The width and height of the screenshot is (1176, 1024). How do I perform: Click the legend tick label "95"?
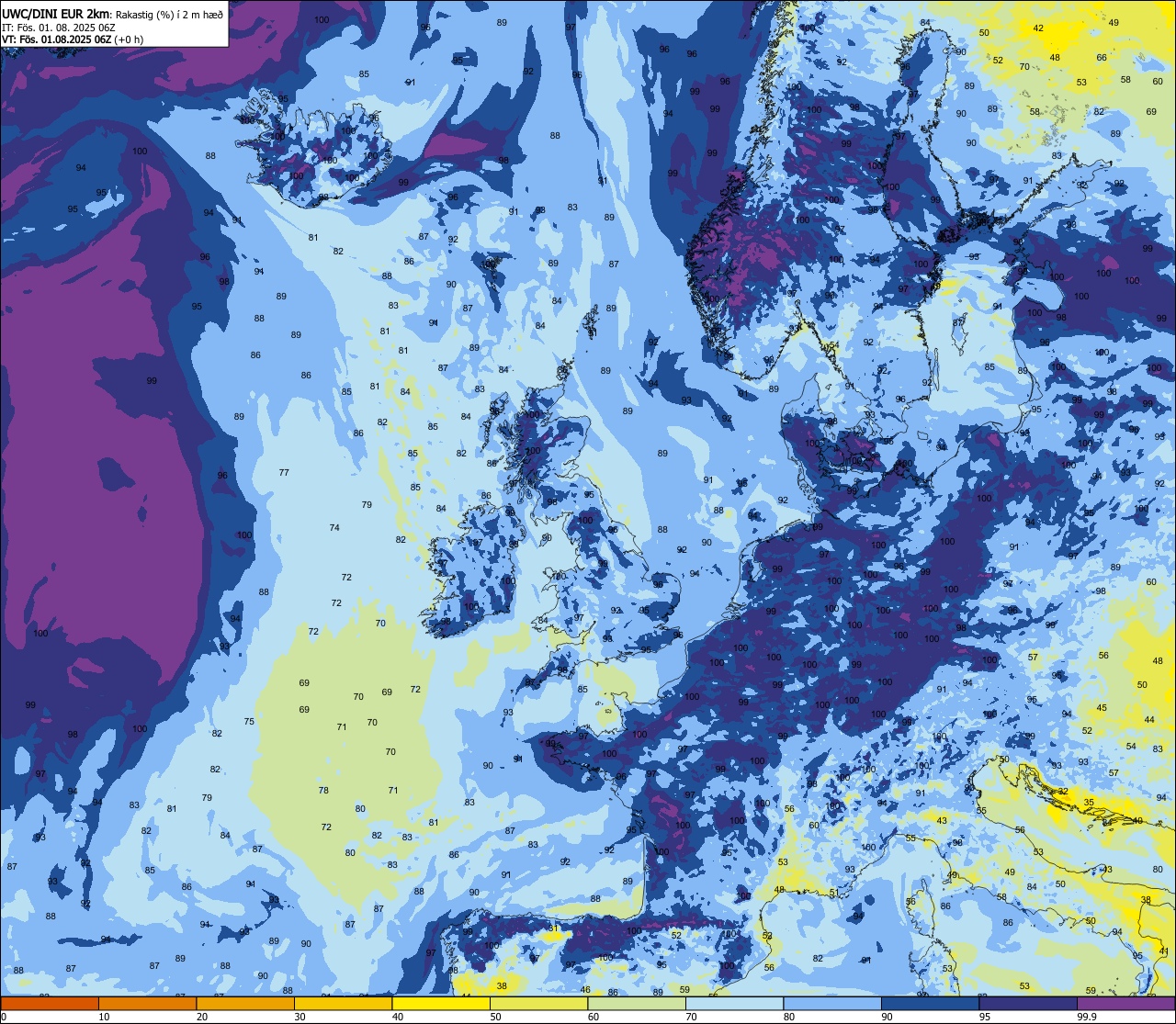point(985,1017)
